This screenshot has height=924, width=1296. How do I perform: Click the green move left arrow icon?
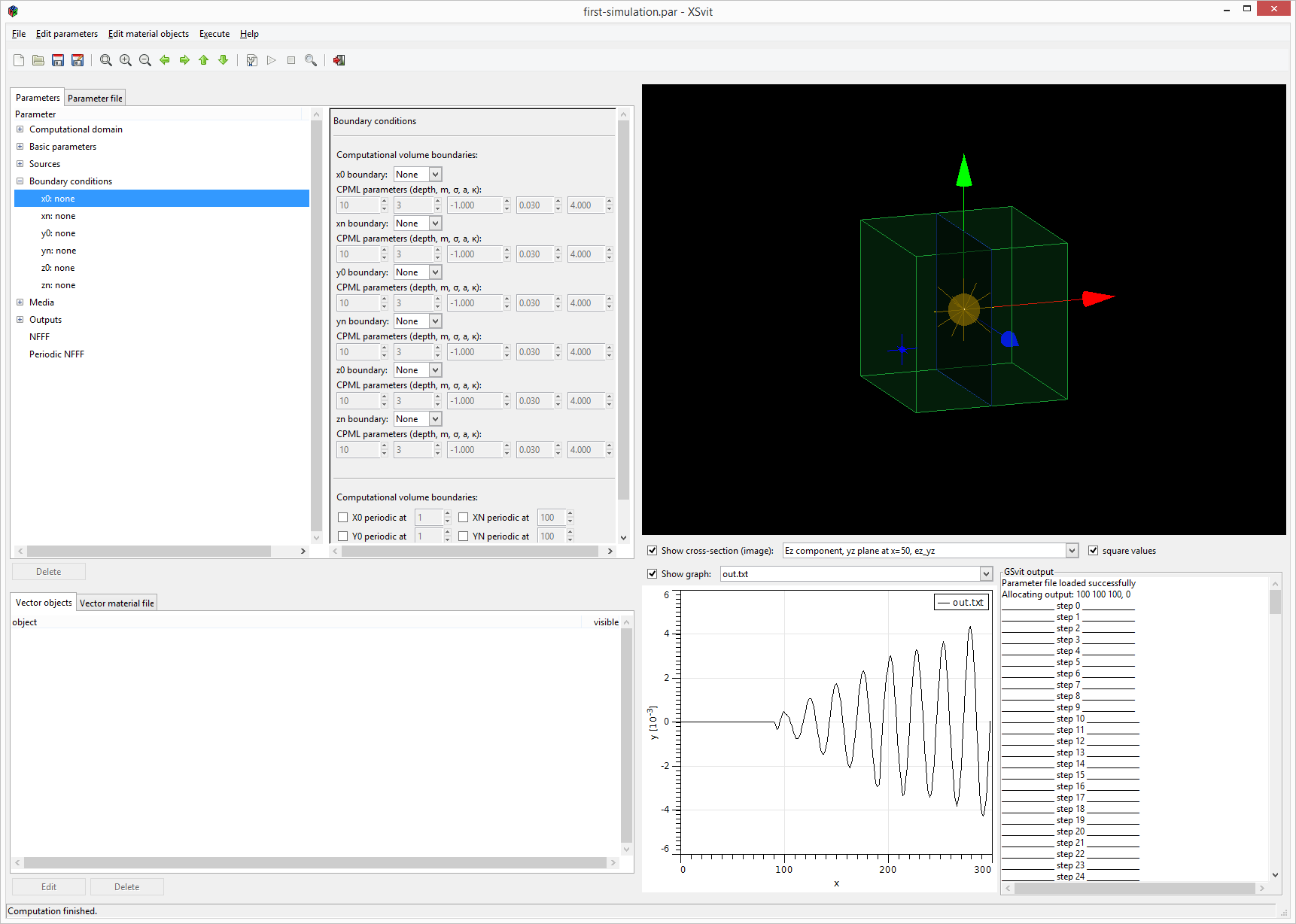(x=165, y=60)
